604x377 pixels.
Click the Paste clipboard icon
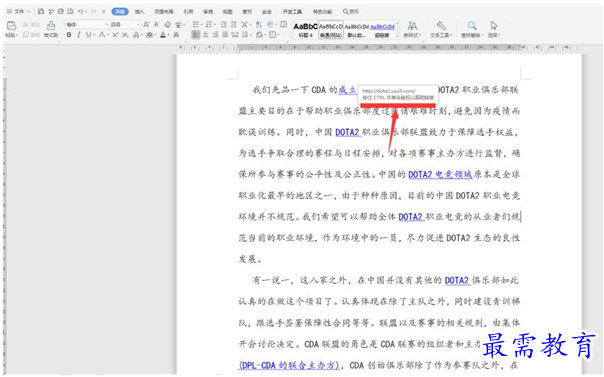coord(12,26)
